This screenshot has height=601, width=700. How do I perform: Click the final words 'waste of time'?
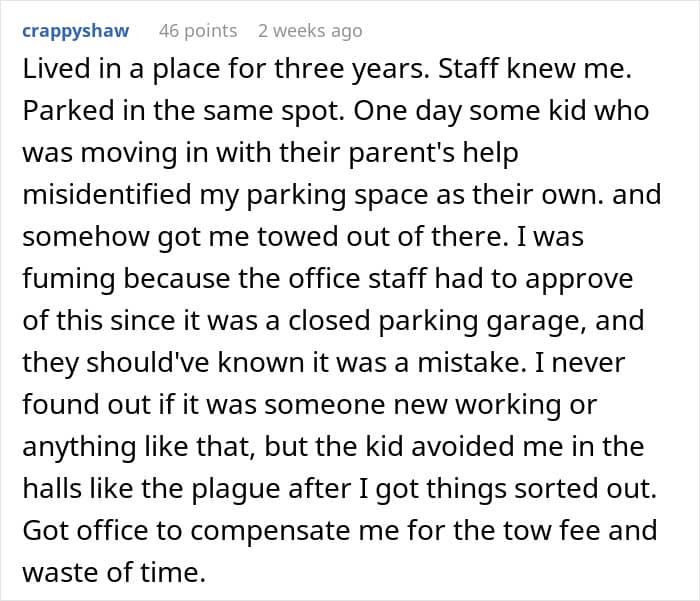(117, 572)
